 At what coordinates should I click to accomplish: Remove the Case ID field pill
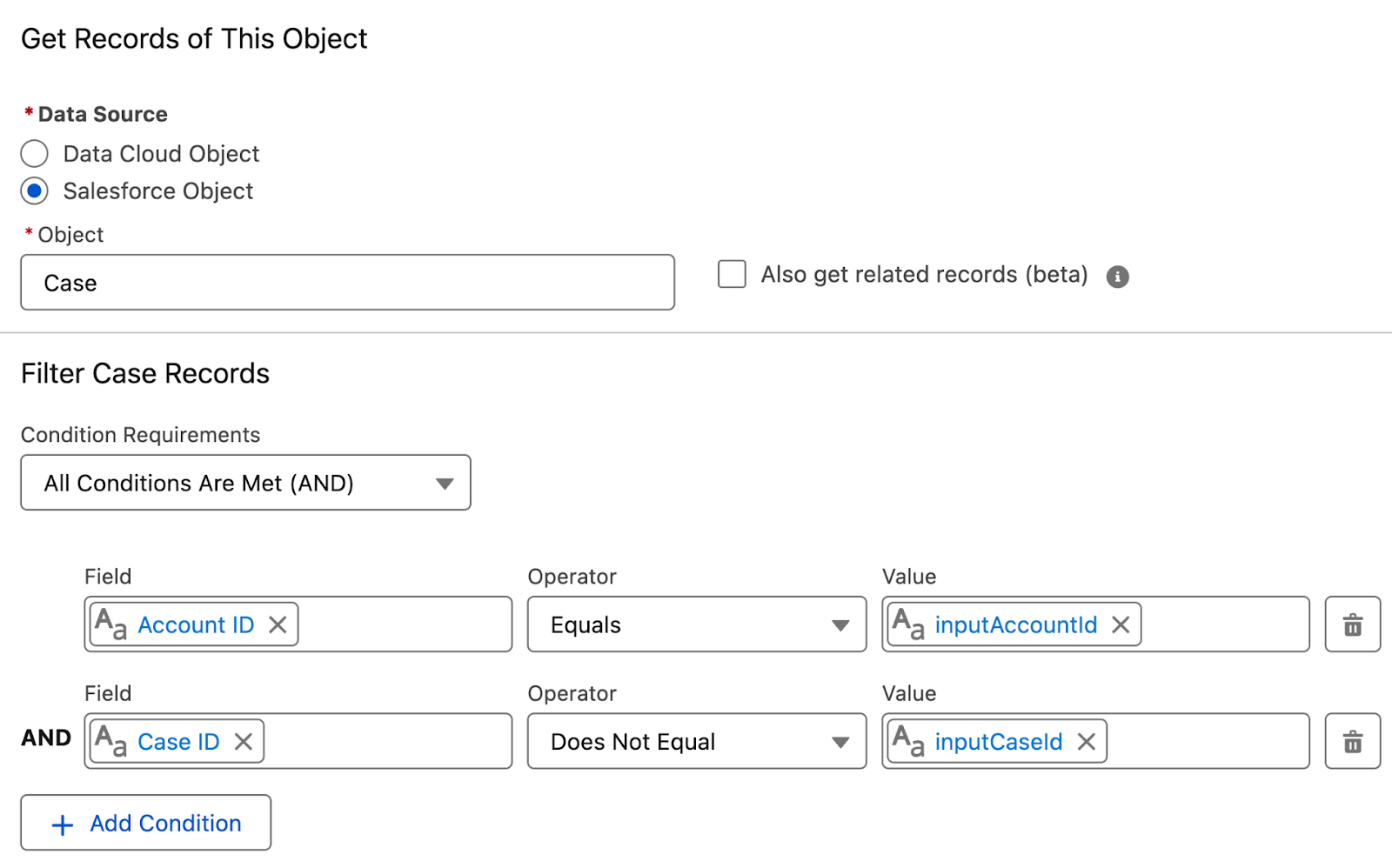pos(244,742)
